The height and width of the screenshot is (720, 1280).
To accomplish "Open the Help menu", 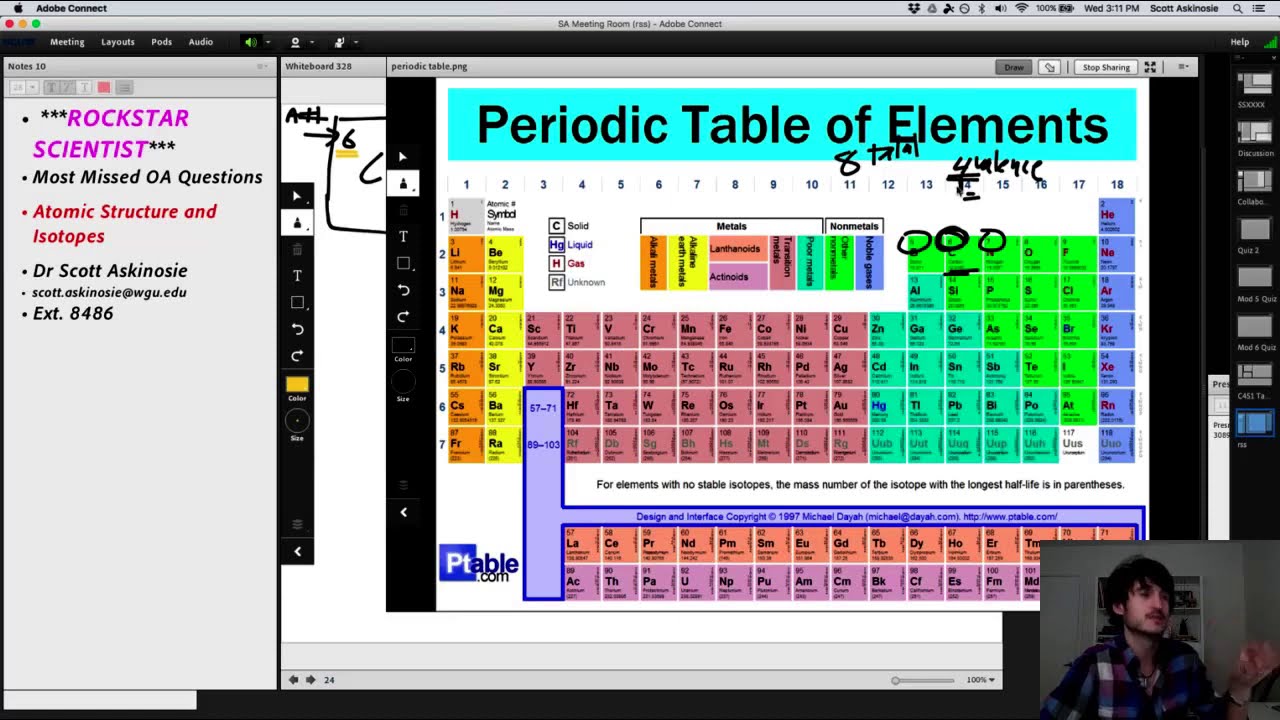I will [1240, 42].
